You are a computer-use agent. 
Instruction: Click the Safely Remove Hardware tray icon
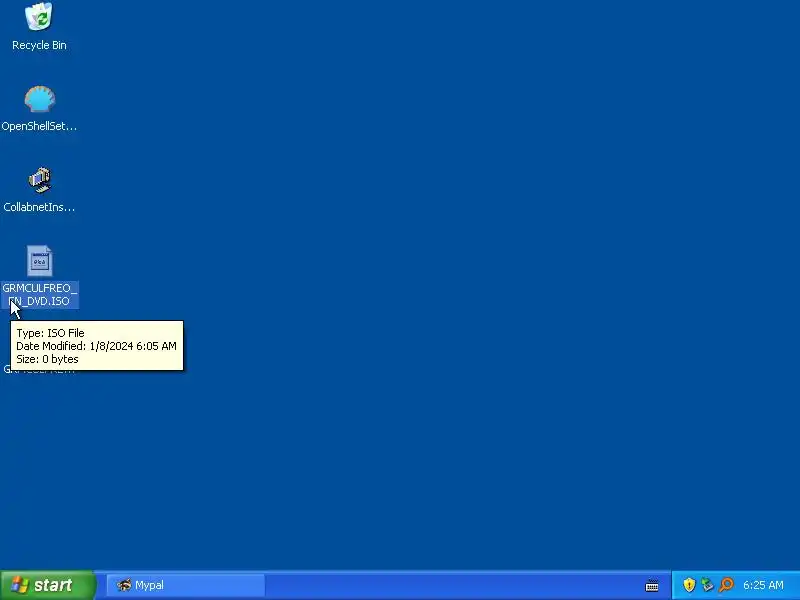707,585
